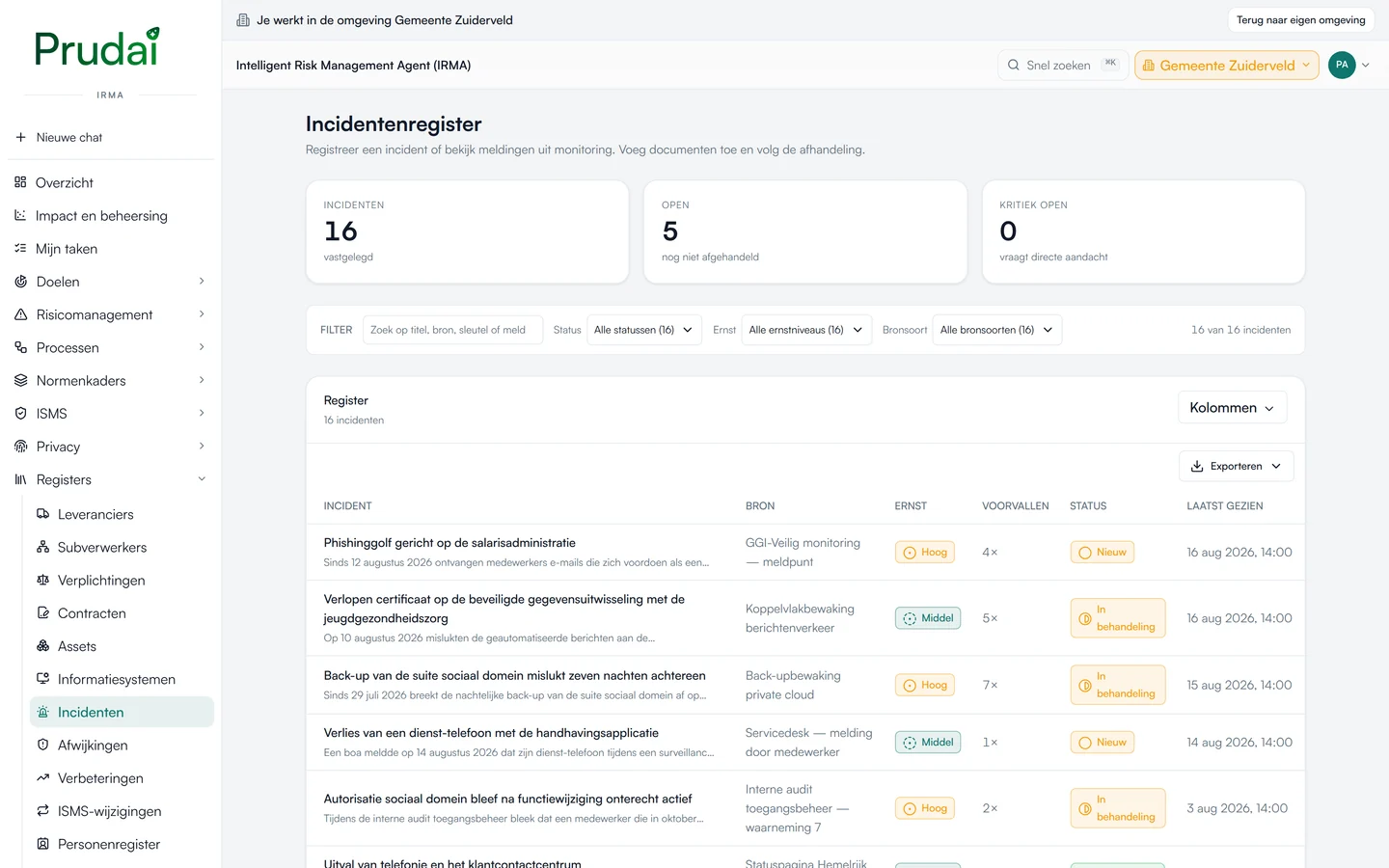Click the Assets cubes icon
Viewport: 1389px width, 868px height.
coord(42,646)
